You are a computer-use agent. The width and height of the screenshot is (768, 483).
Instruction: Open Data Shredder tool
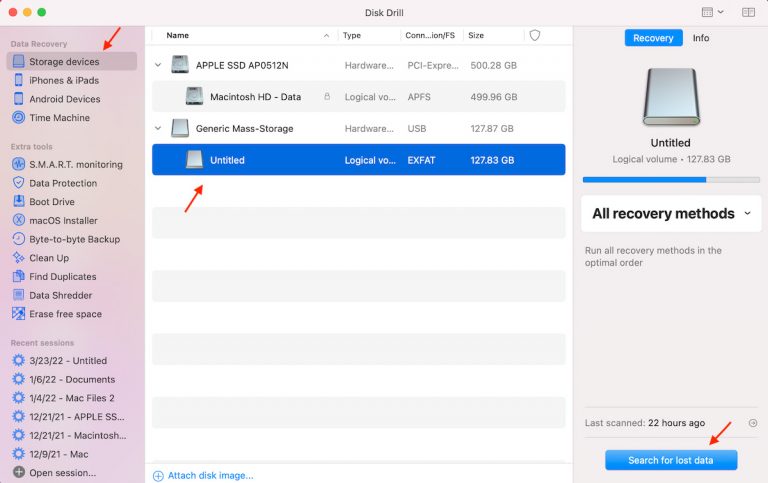[x=60, y=295]
